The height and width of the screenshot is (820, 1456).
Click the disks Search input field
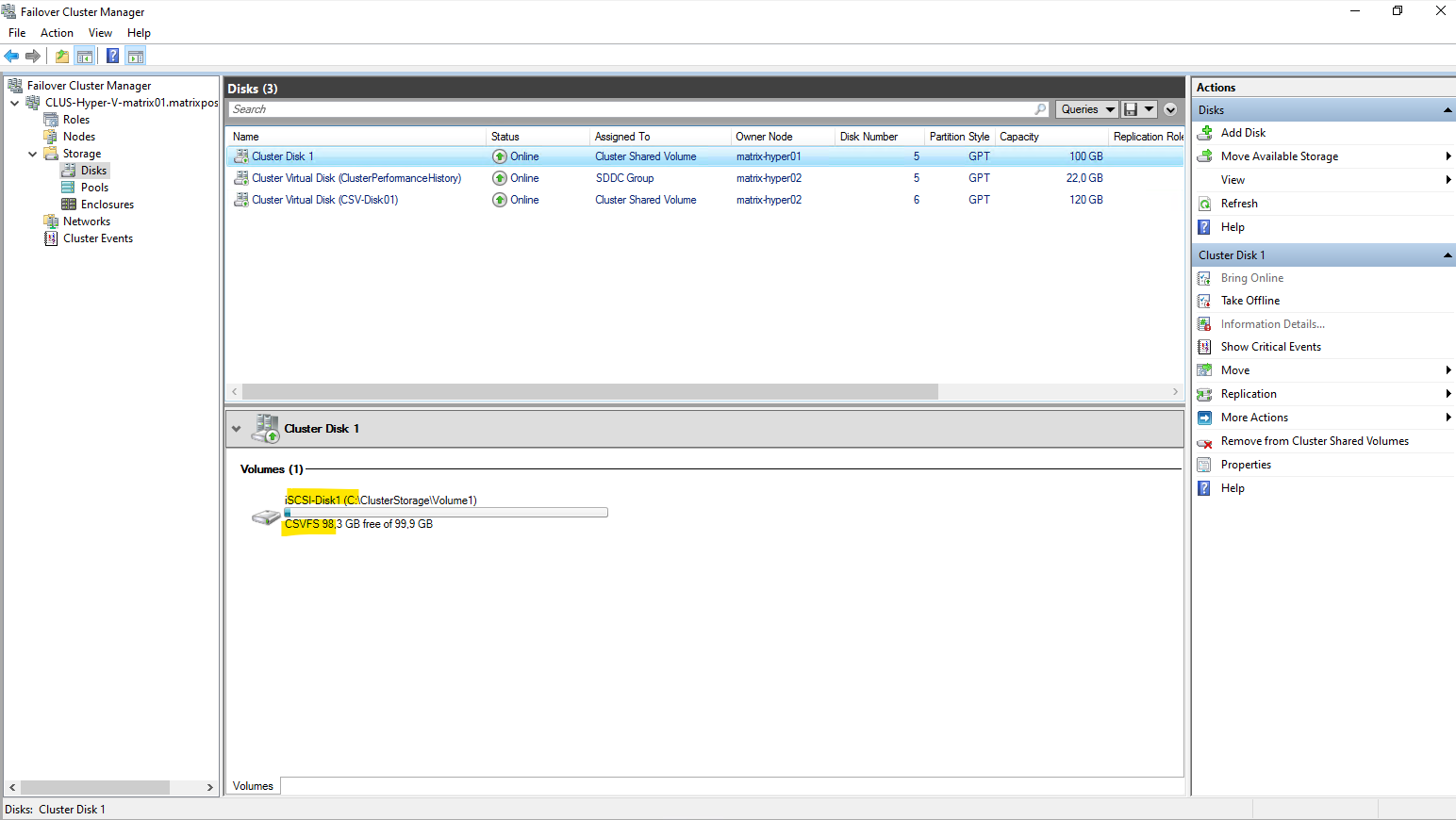coord(632,109)
